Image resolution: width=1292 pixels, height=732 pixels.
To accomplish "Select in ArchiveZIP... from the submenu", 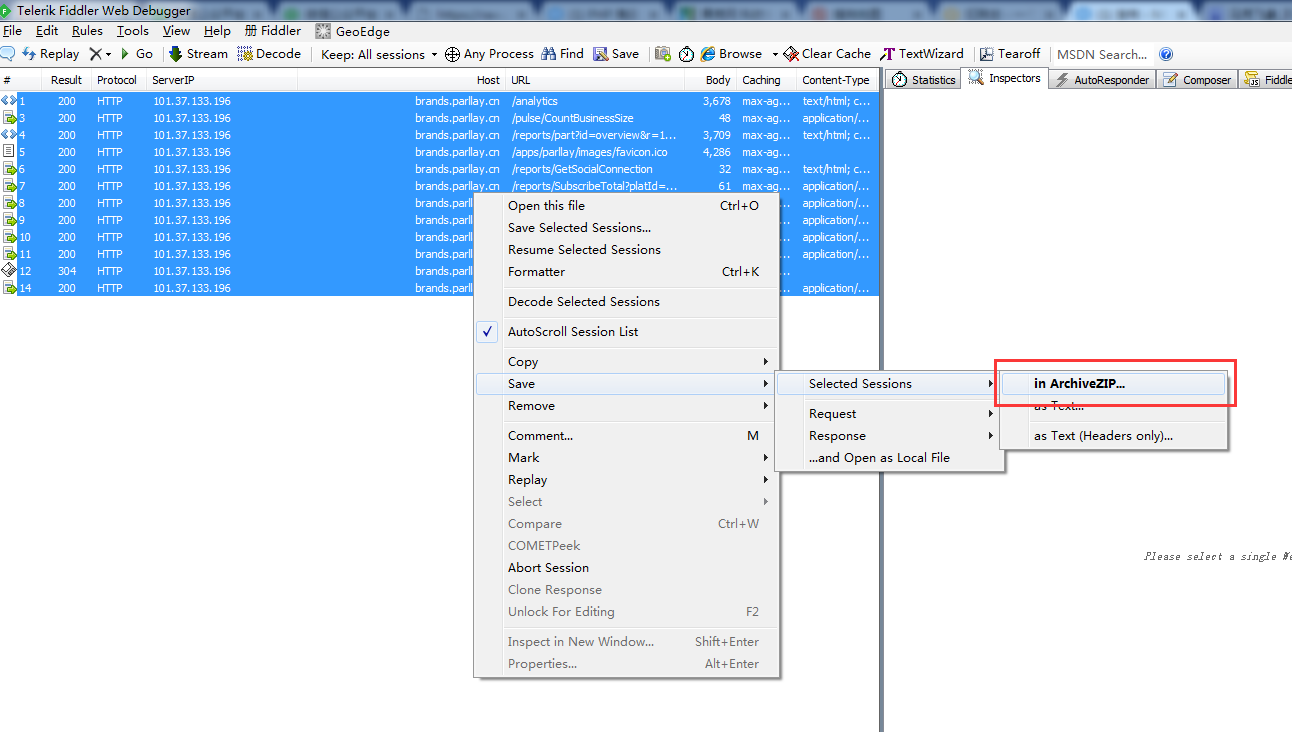I will click(1114, 384).
